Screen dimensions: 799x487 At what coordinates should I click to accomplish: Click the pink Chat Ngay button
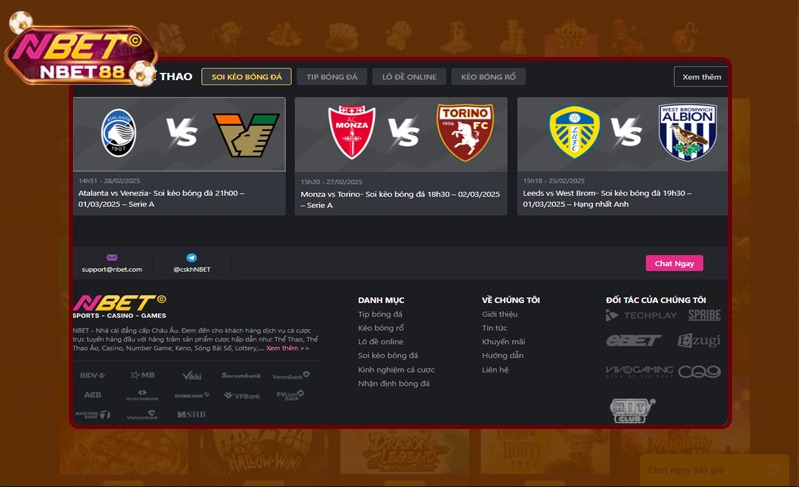click(674, 263)
